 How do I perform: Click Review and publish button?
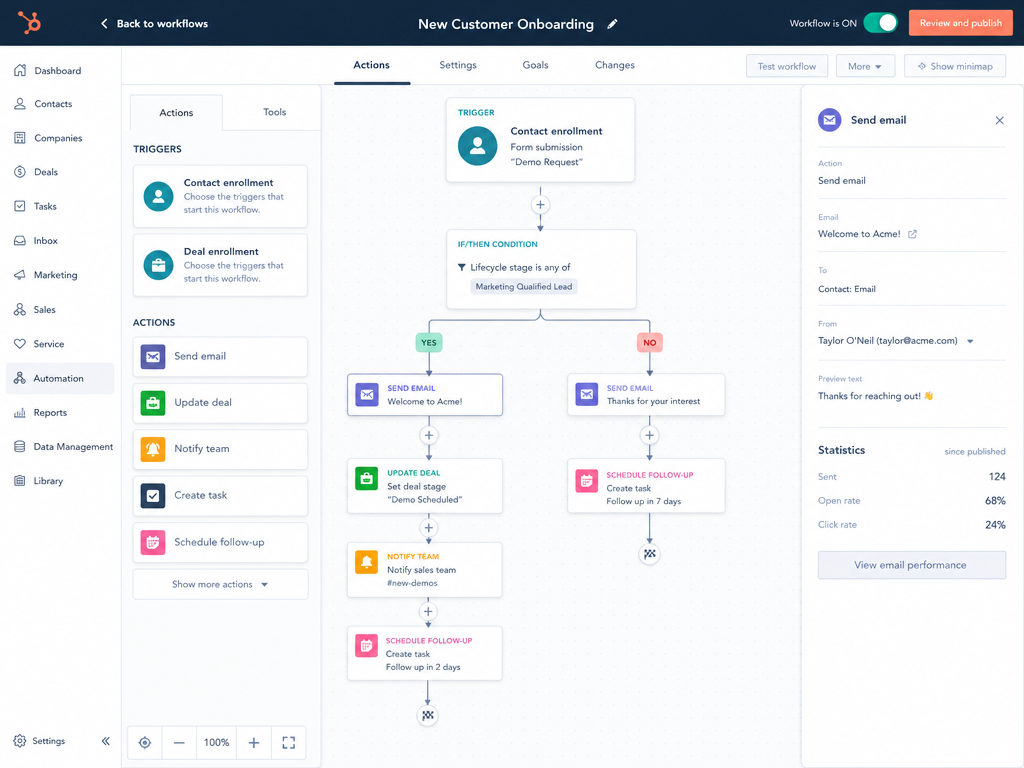(x=961, y=23)
